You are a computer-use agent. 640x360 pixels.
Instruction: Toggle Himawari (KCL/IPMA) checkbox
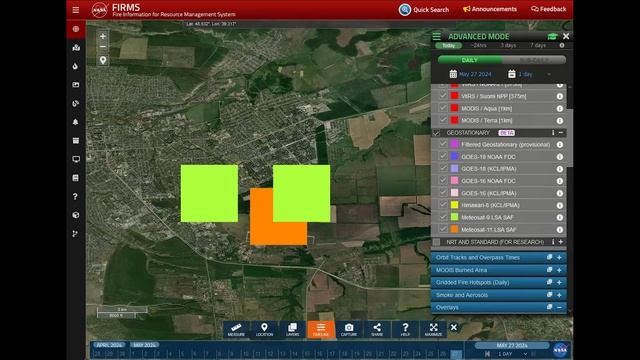pos(443,205)
